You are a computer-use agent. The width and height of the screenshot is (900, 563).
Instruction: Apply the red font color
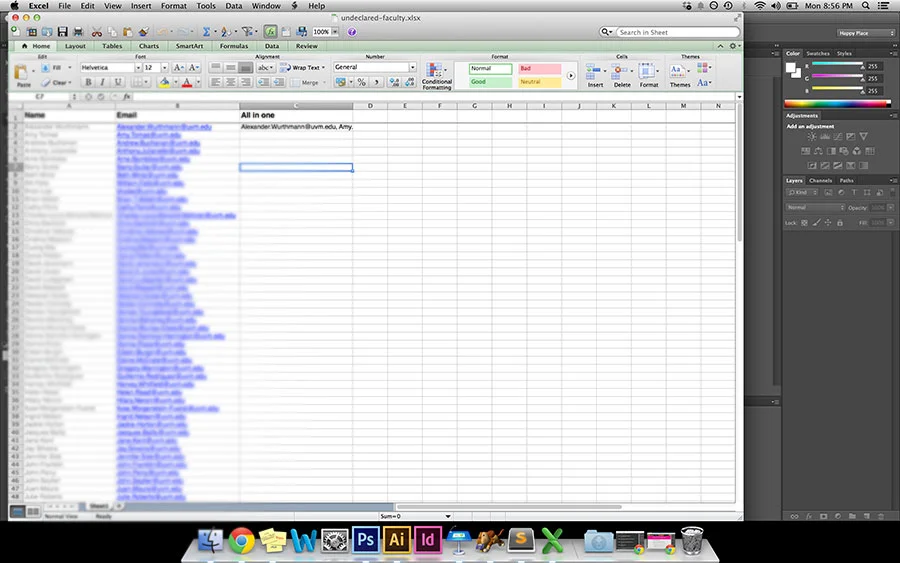(187, 82)
